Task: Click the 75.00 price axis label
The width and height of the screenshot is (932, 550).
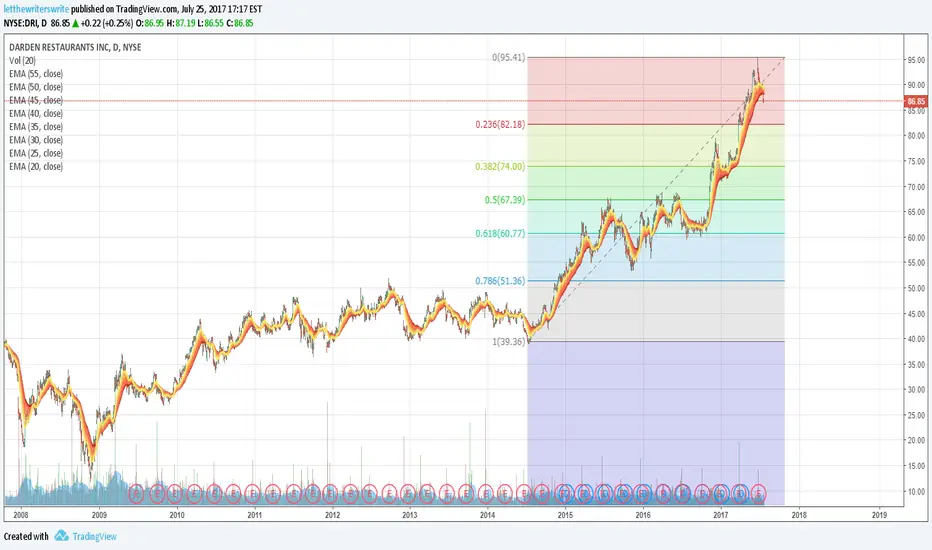Action: click(916, 161)
